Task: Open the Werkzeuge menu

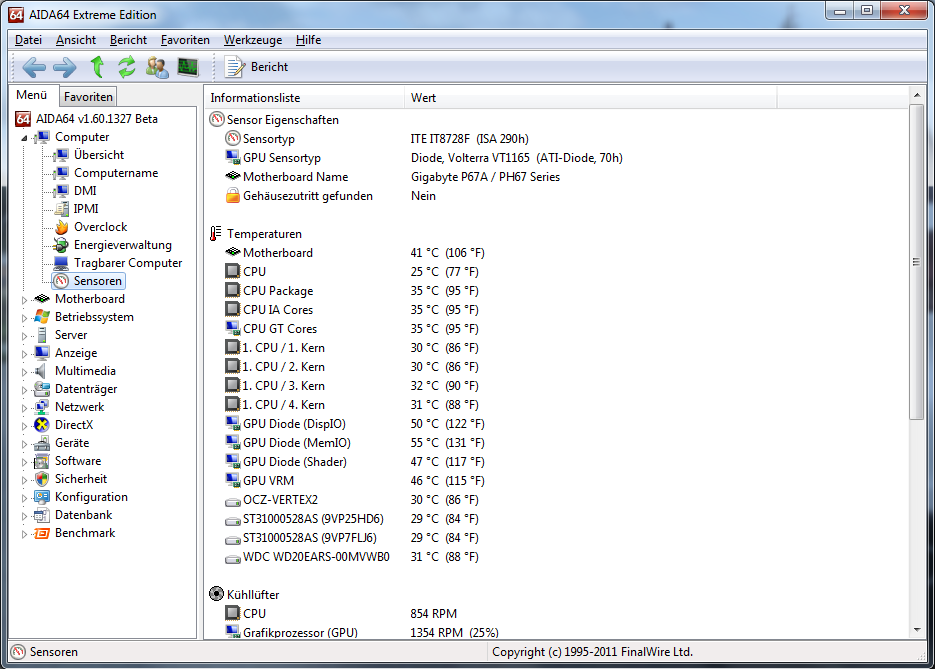Action: (x=253, y=40)
